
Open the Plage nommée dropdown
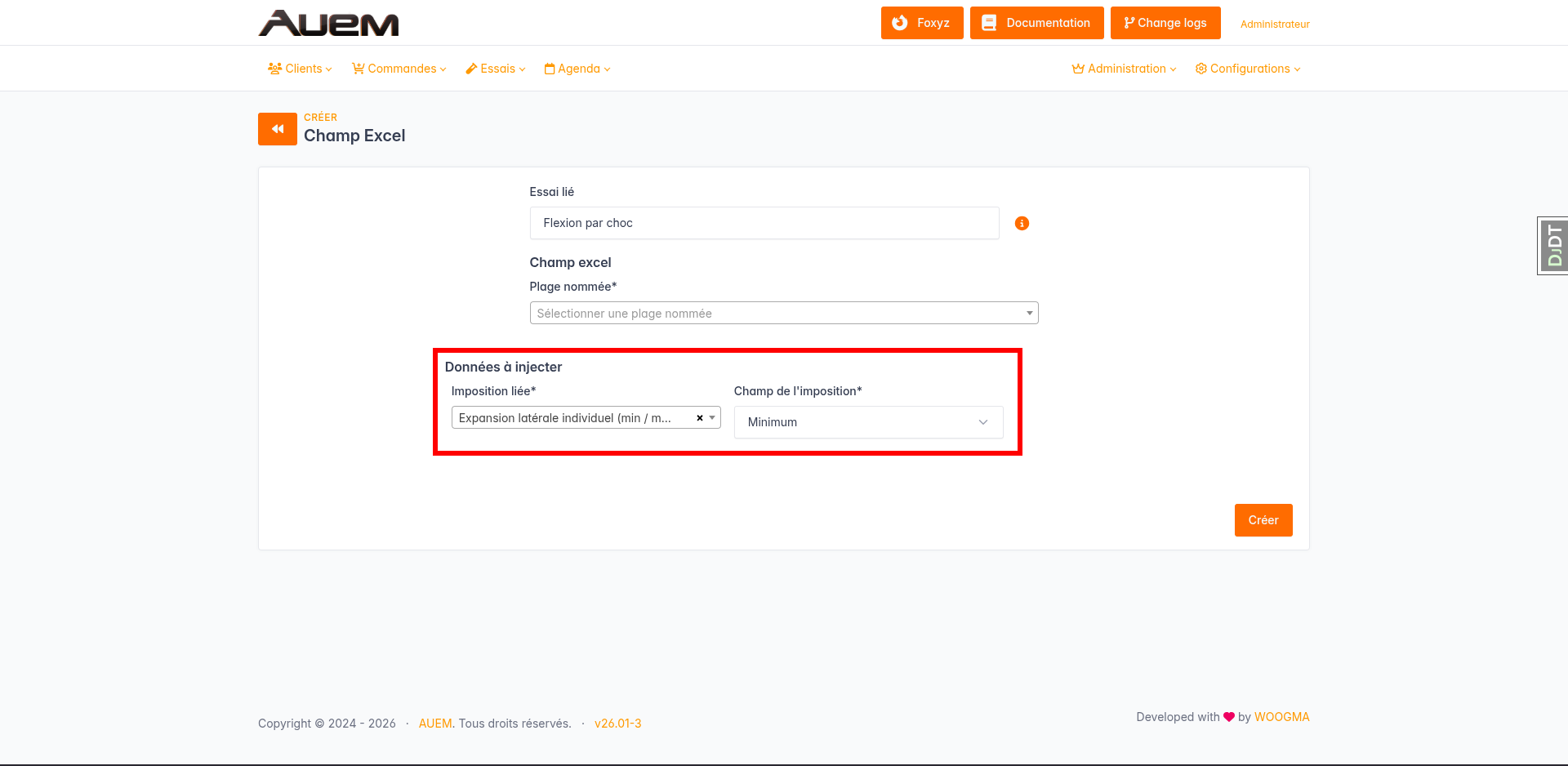point(783,314)
